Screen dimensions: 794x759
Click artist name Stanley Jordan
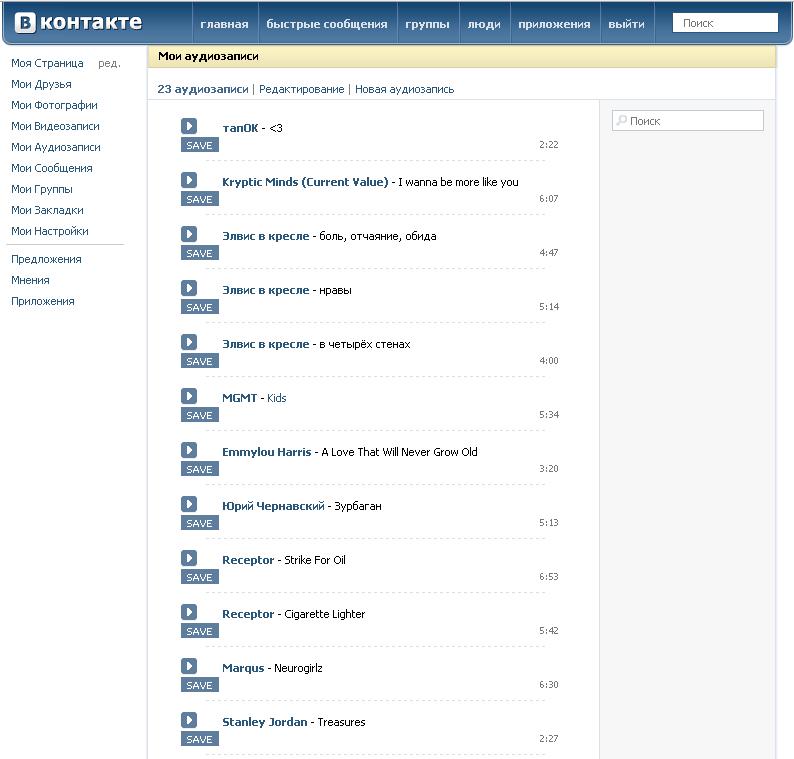click(x=264, y=722)
